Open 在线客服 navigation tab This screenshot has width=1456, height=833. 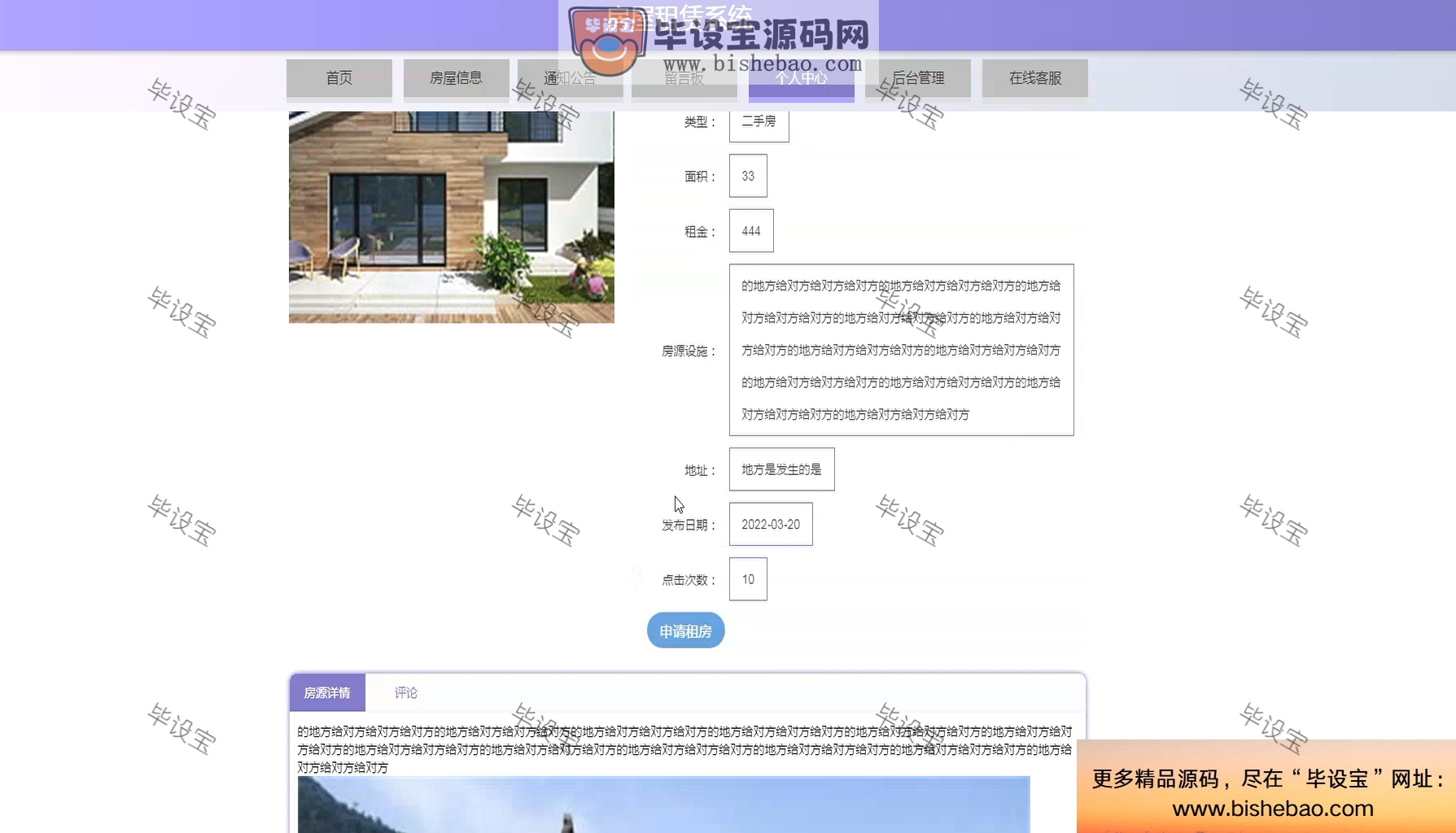coord(1035,78)
